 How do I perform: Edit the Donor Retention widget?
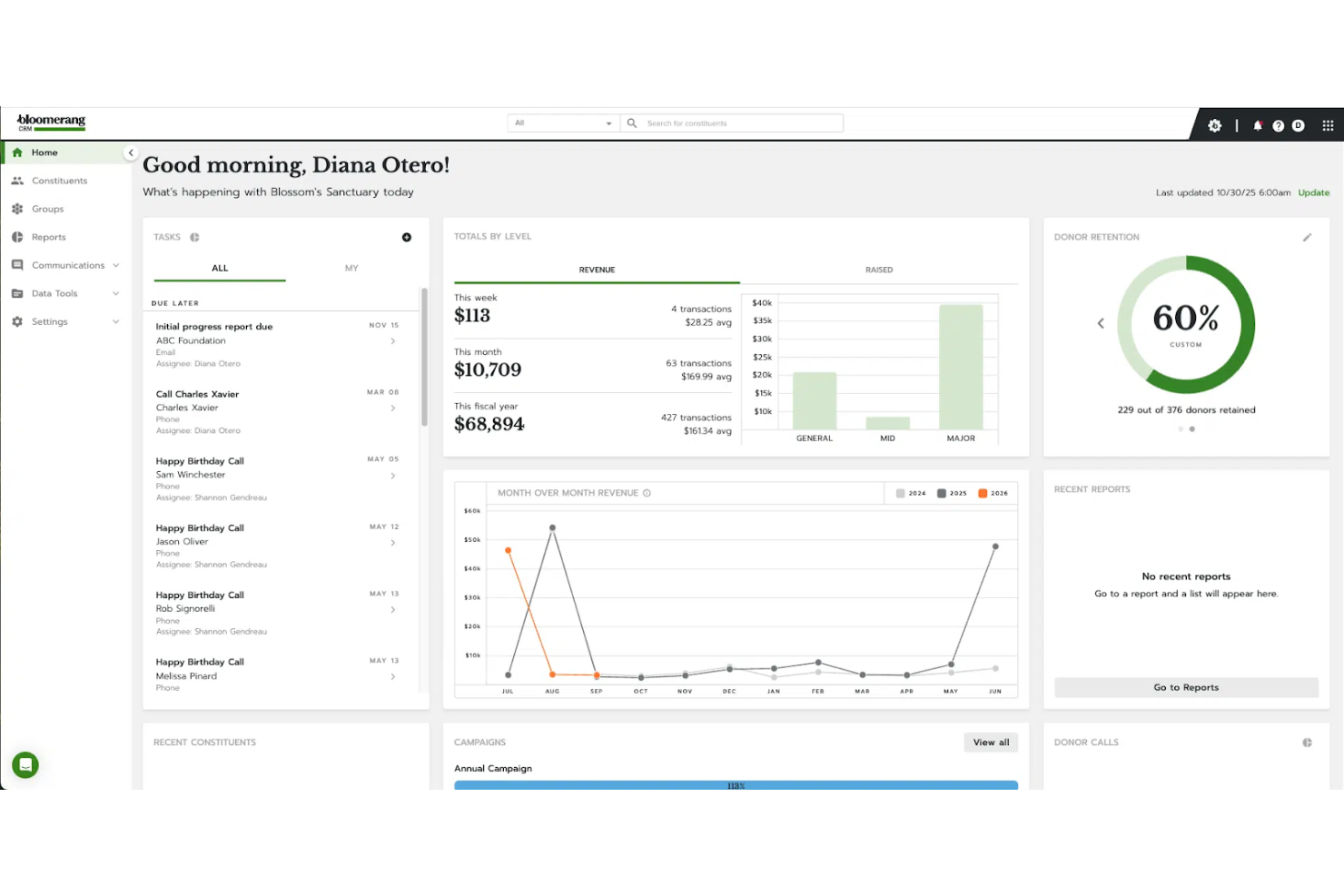click(1307, 238)
